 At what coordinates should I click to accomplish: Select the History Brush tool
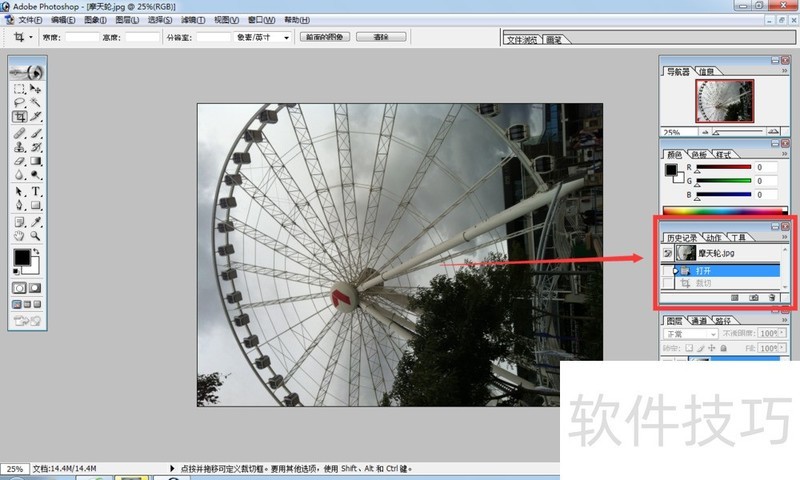[x=35, y=147]
